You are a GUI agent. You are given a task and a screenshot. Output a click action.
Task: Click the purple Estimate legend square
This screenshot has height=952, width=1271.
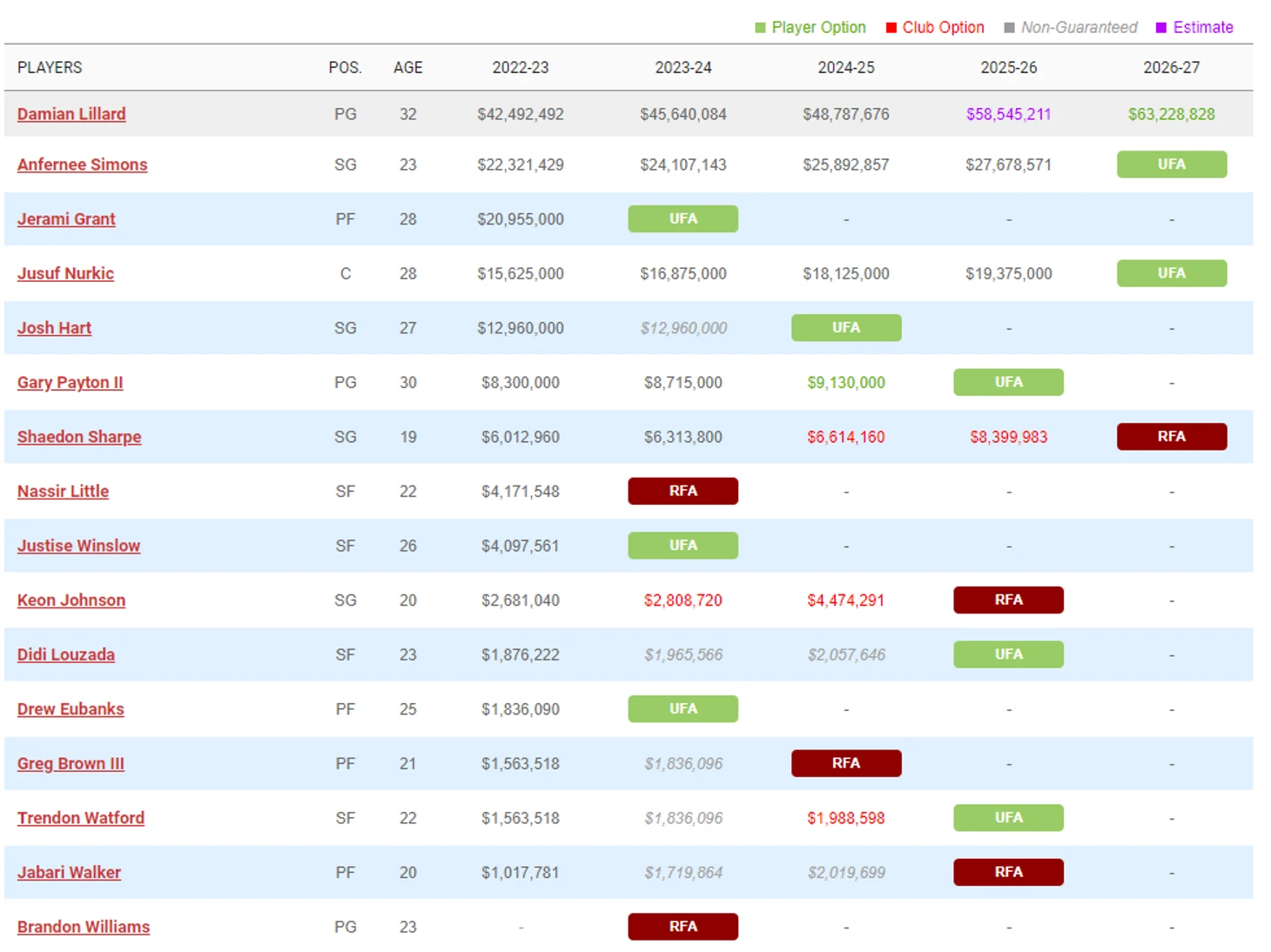(x=1161, y=28)
